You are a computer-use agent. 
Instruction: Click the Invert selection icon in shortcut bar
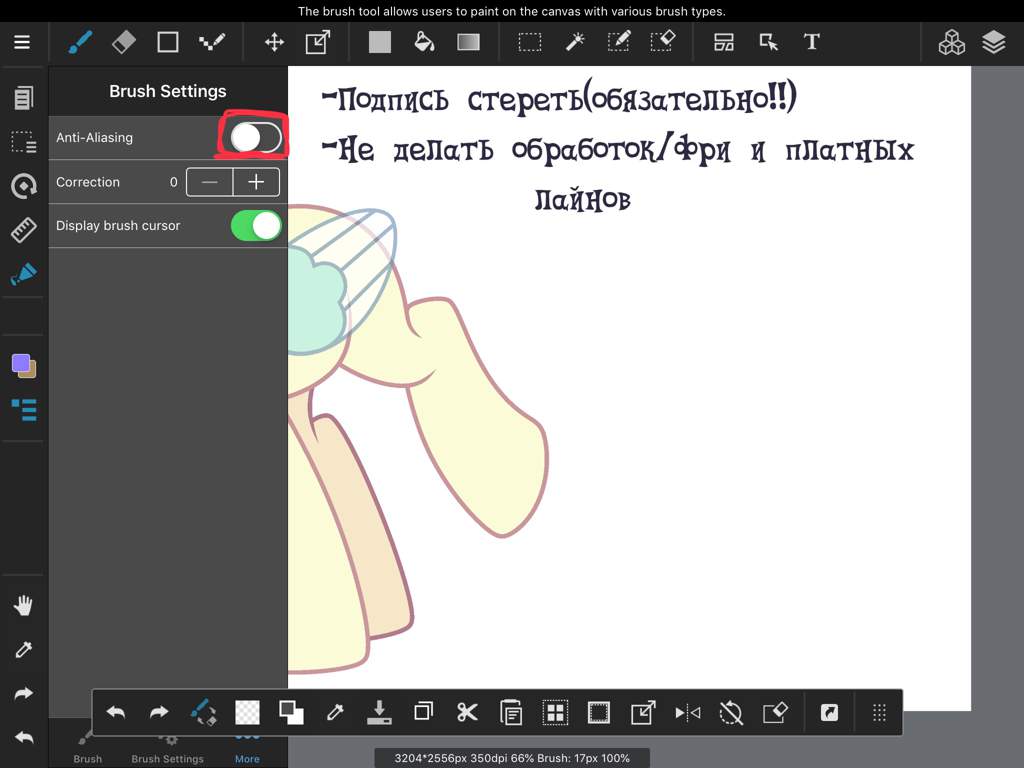point(599,712)
